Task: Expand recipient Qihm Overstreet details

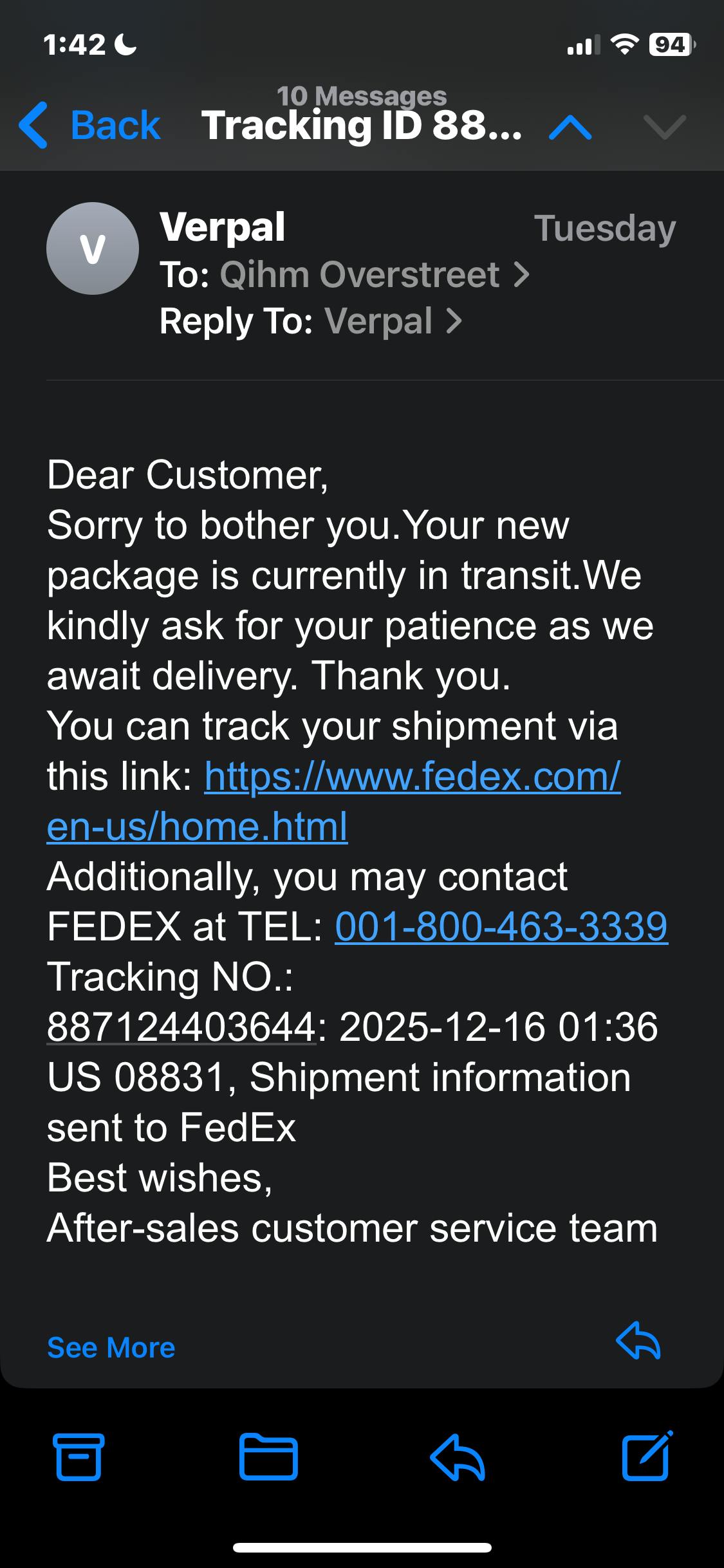Action: (375, 275)
